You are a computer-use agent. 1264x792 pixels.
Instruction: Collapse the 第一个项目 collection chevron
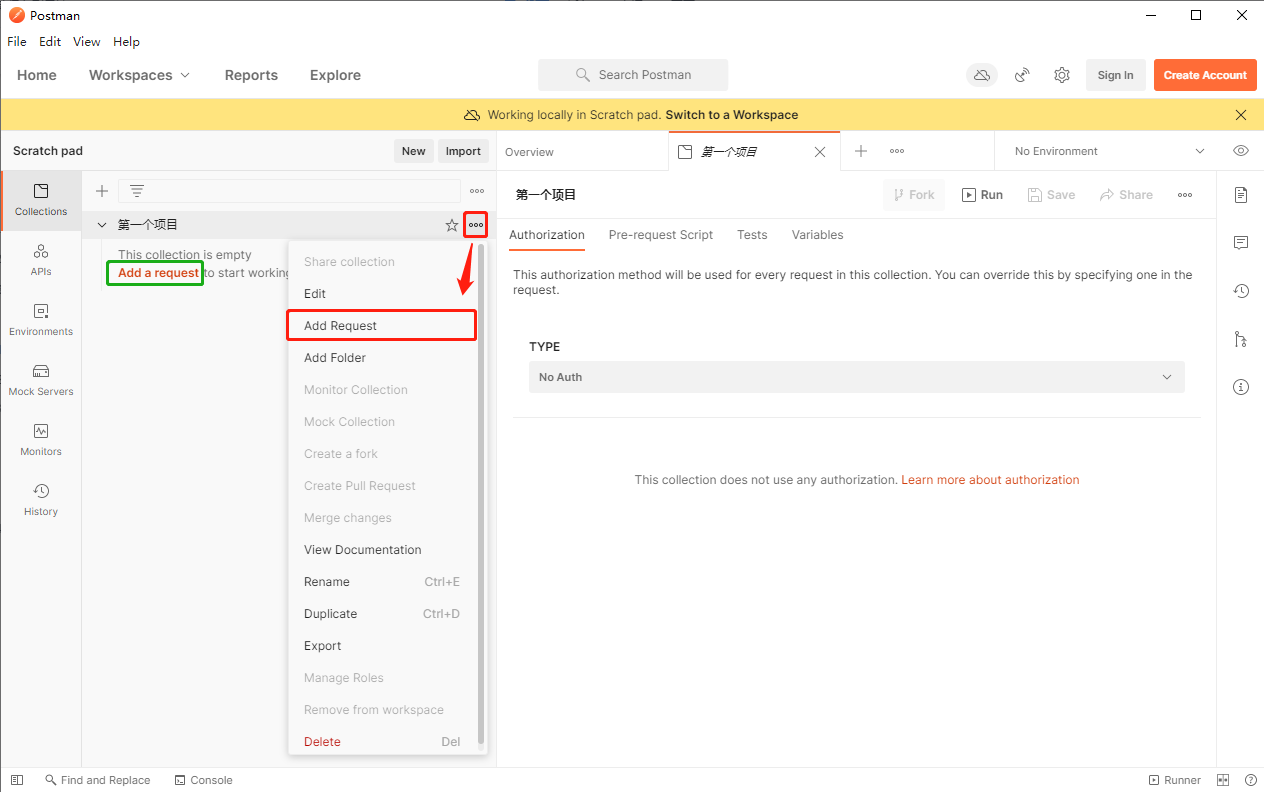point(102,225)
